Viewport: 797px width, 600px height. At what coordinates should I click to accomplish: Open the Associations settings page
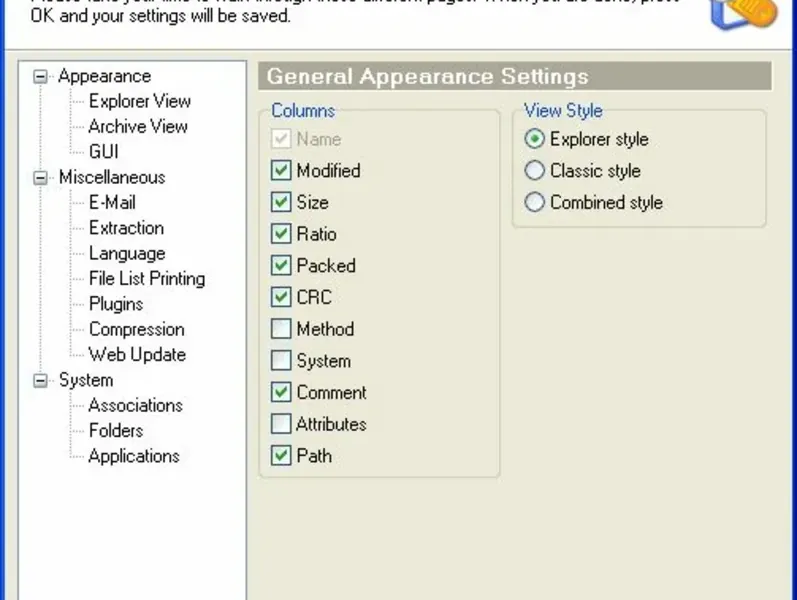coord(135,405)
